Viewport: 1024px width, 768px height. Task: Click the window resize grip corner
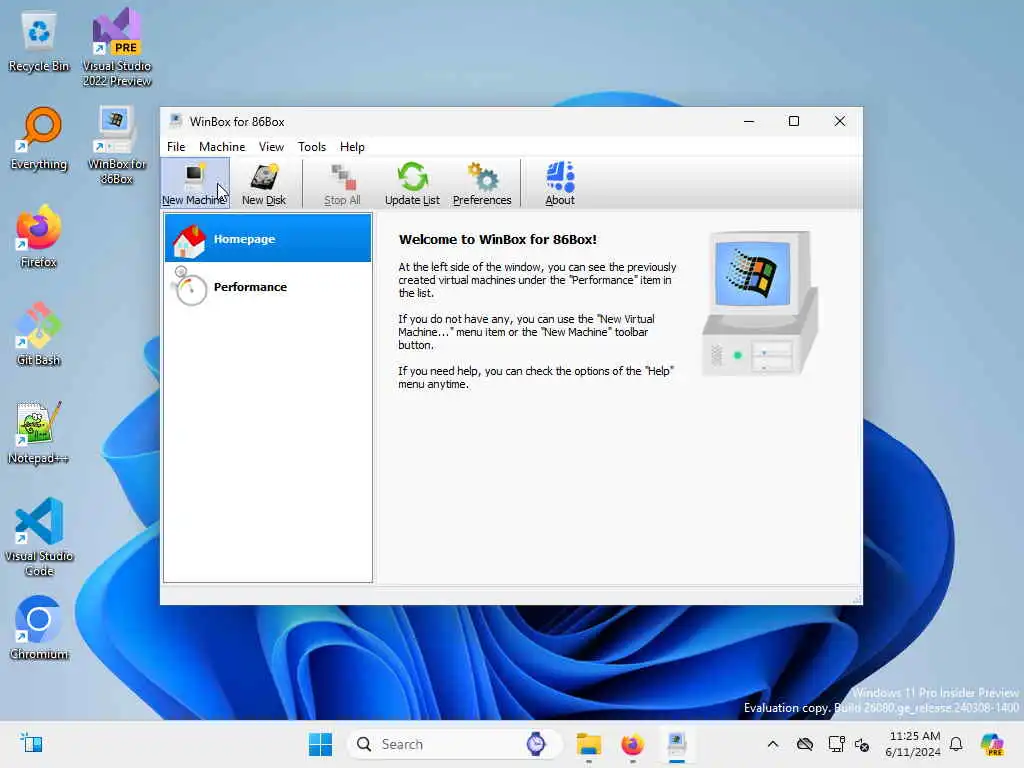pyautogui.click(x=857, y=599)
